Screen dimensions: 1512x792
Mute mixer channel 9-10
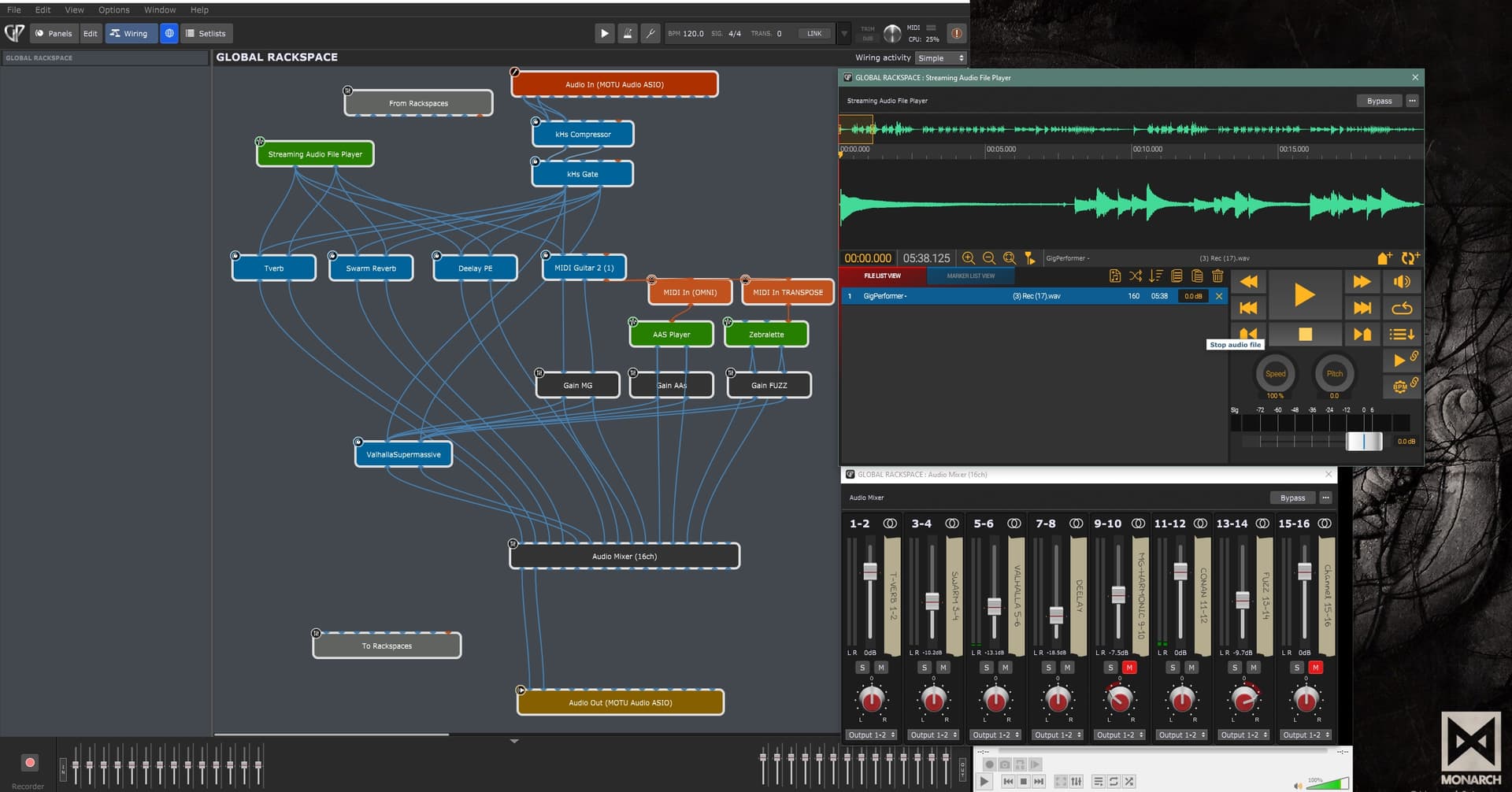point(1129,668)
